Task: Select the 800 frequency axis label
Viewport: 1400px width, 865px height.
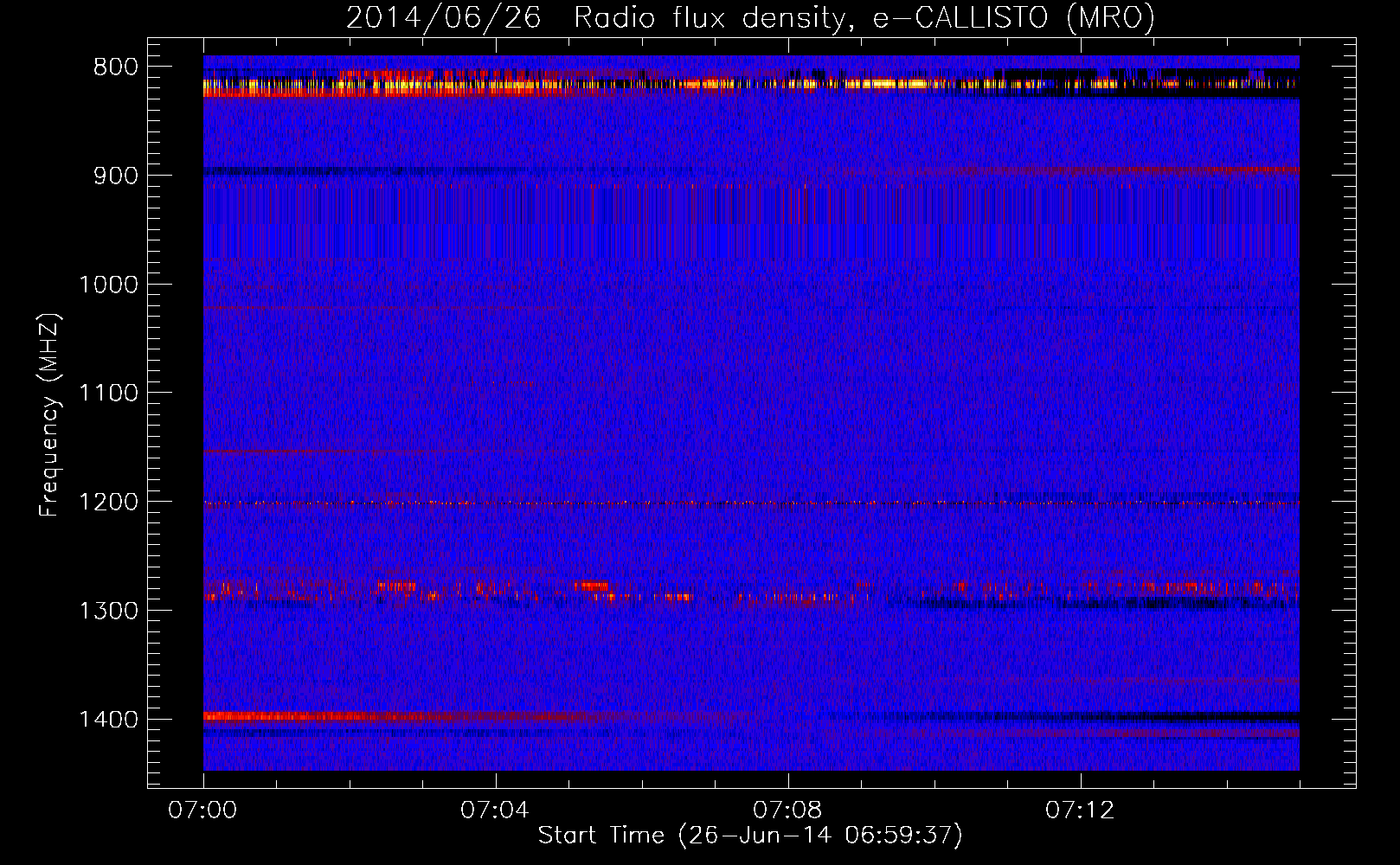Action: click(x=115, y=67)
